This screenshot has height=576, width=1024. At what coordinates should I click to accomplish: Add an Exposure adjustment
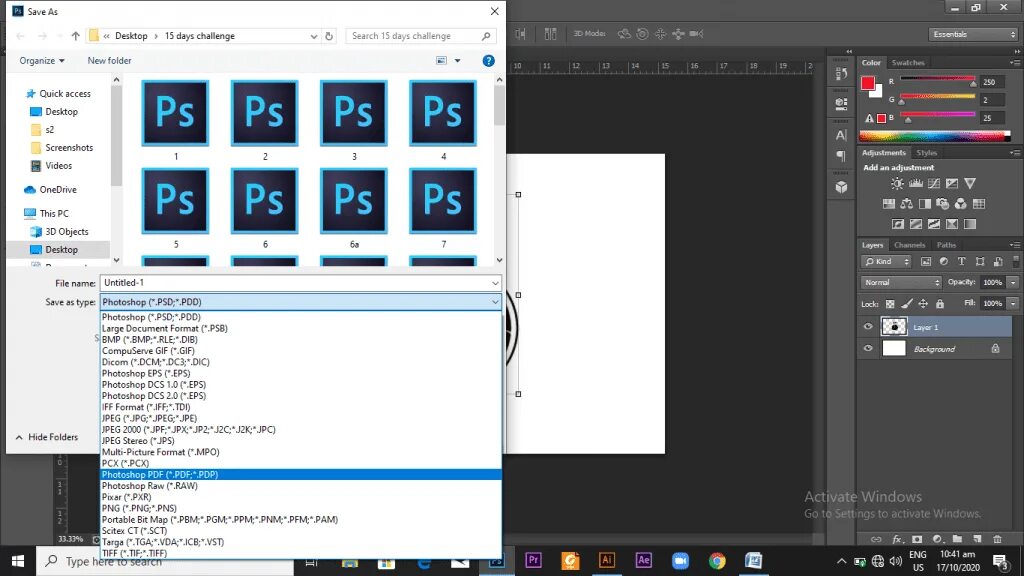(x=952, y=184)
